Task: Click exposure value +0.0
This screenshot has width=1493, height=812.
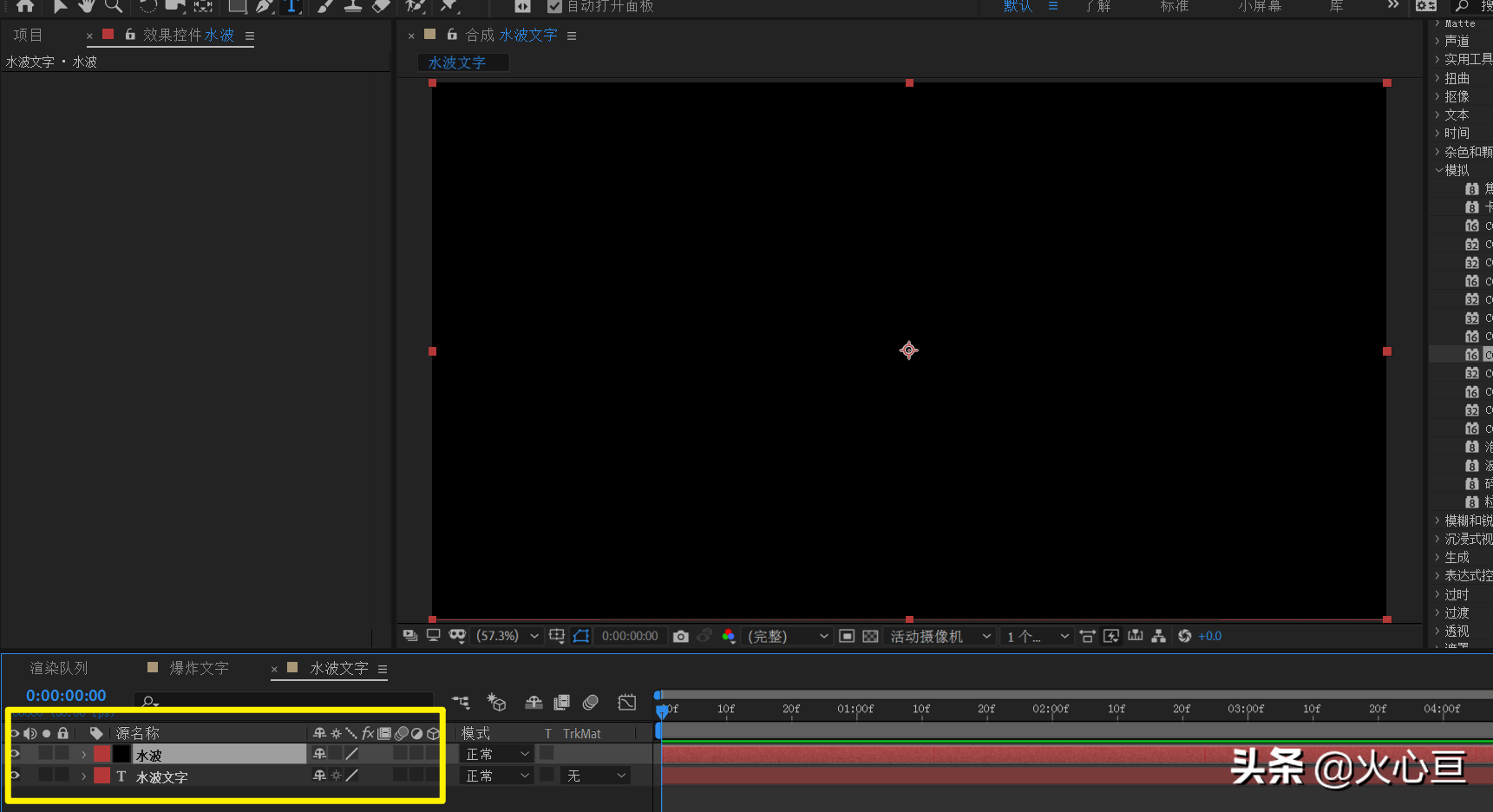Action: coord(1210,637)
